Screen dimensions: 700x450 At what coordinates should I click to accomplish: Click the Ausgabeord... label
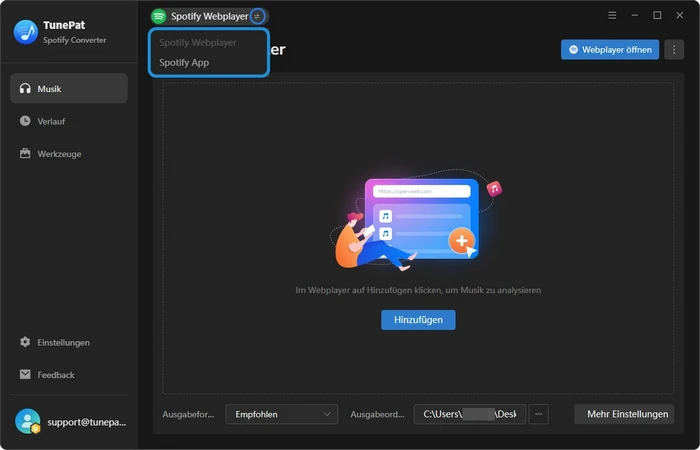pyautogui.click(x=377, y=414)
